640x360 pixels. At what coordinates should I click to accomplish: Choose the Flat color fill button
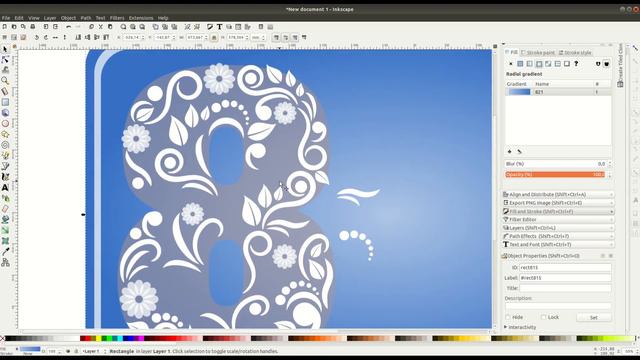[x=520, y=64]
